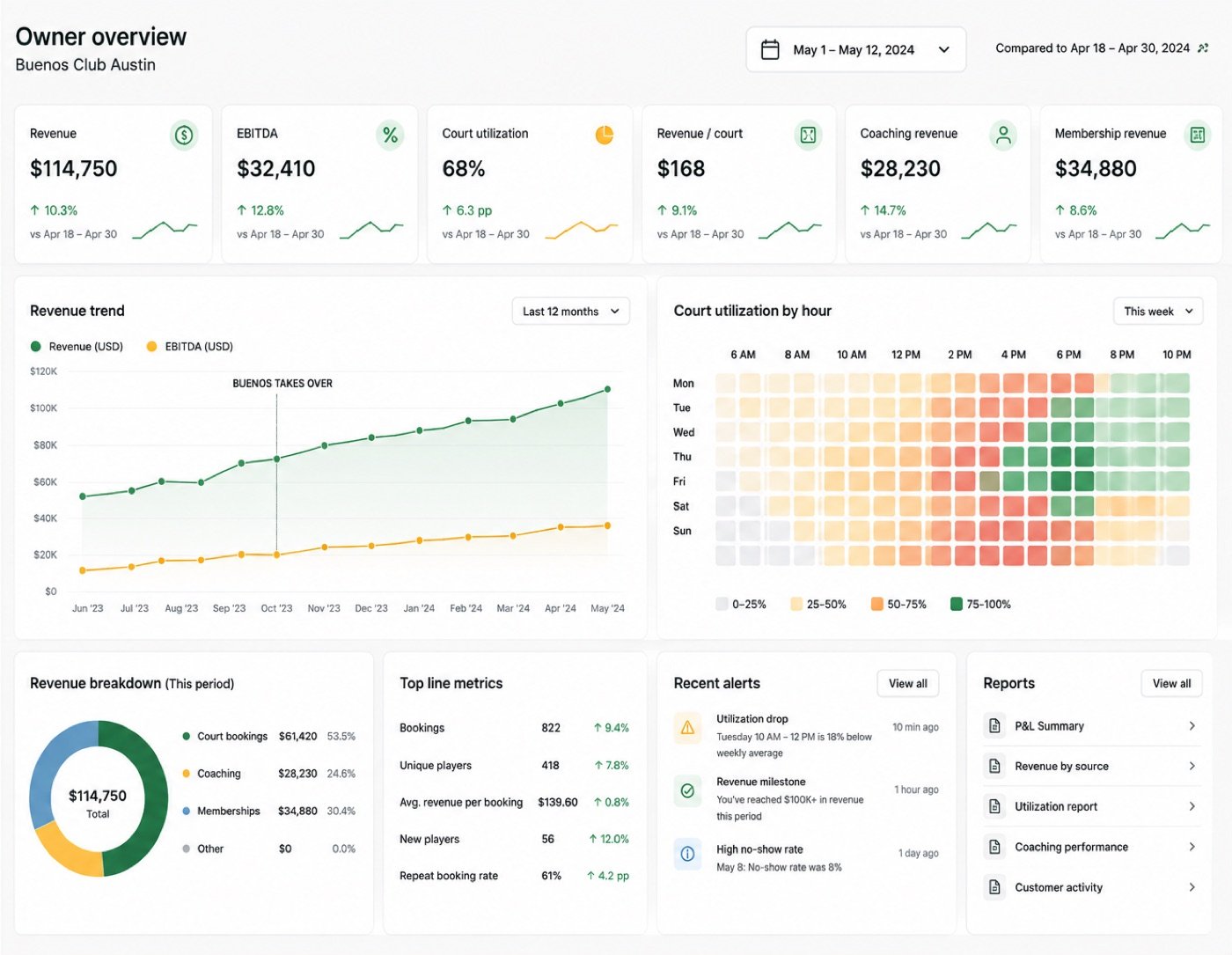This screenshot has height=955, width=1232.
Task: Click the 0–25% heatmap legend swatch
Action: [x=722, y=604]
